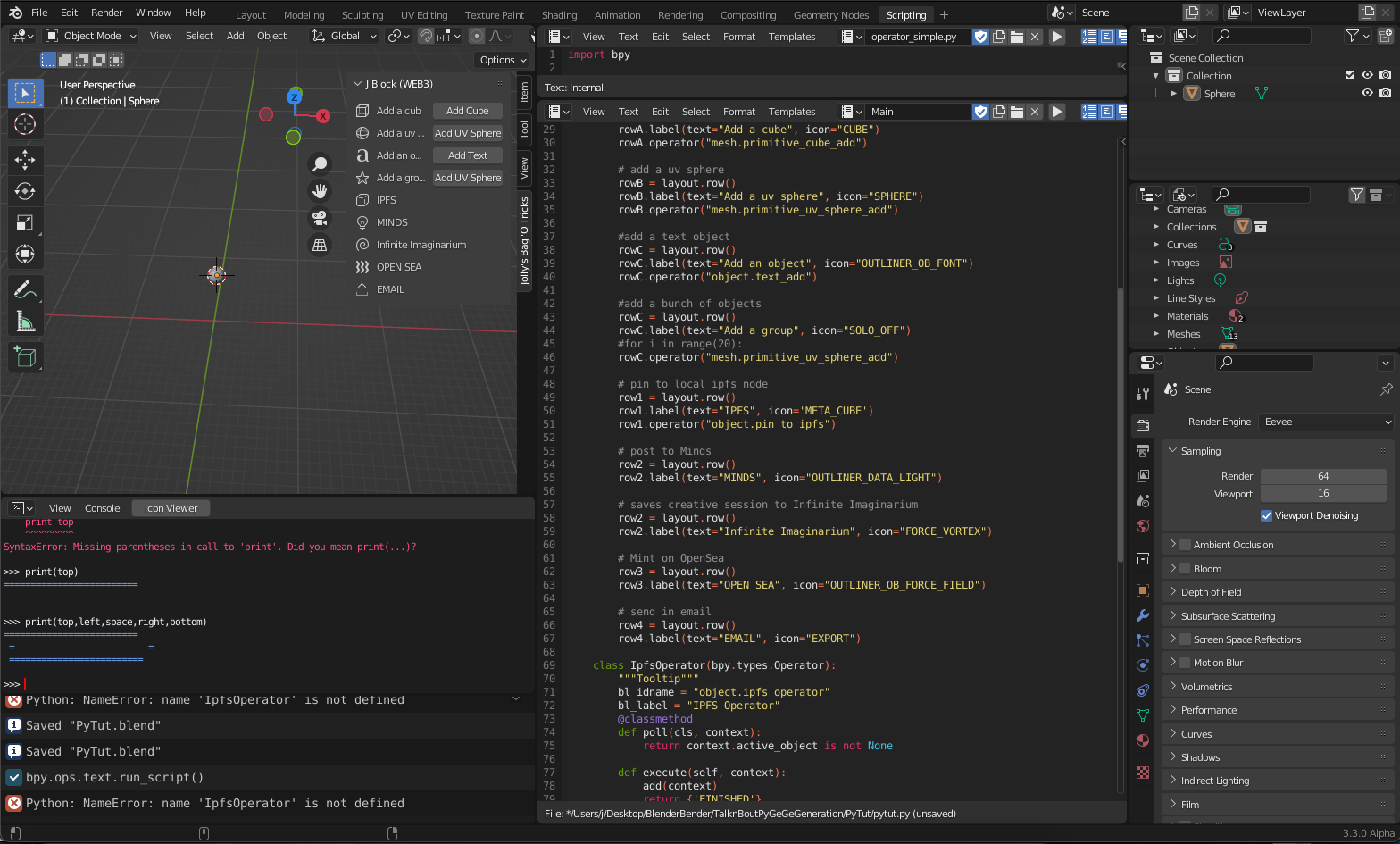The image size is (1400, 844).
Task: Activate the Move tool
Action: pos(25,160)
